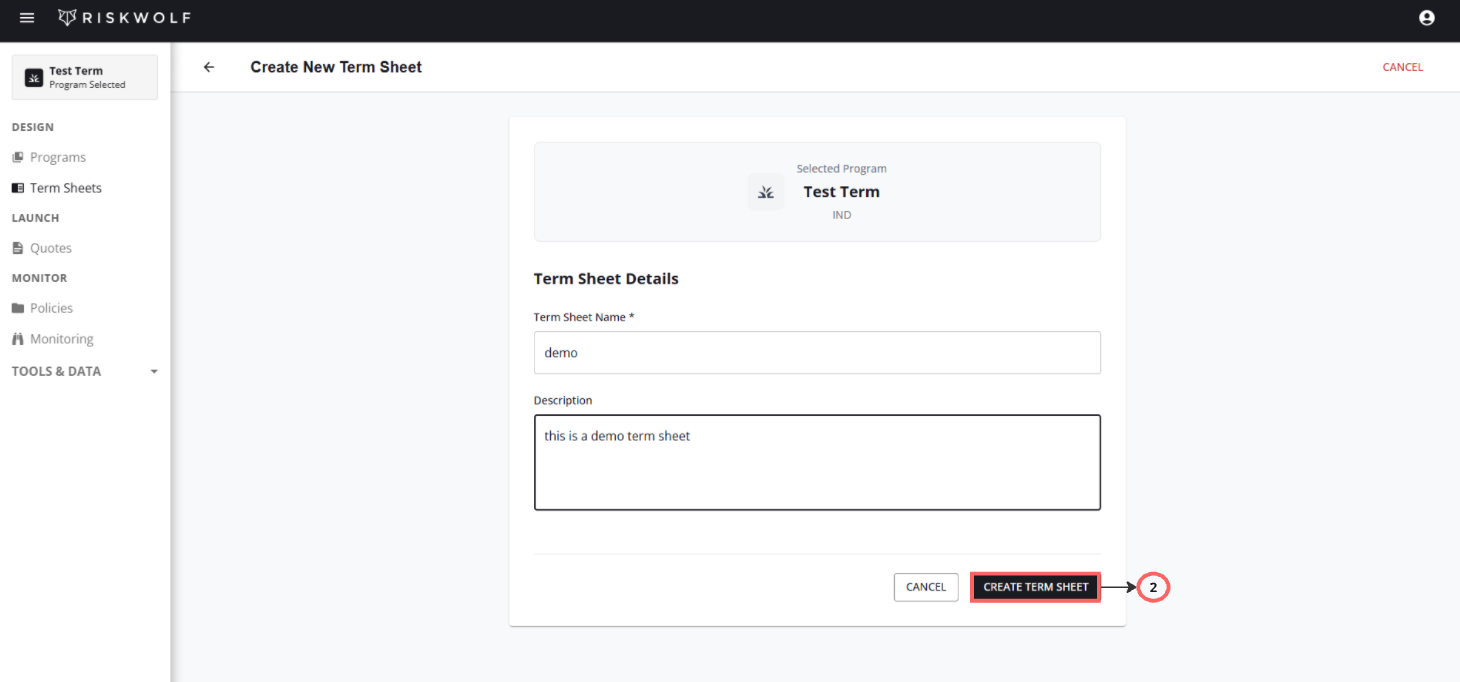Open the user account profile icon
Screen dimensions: 1460x682
click(x=1426, y=18)
